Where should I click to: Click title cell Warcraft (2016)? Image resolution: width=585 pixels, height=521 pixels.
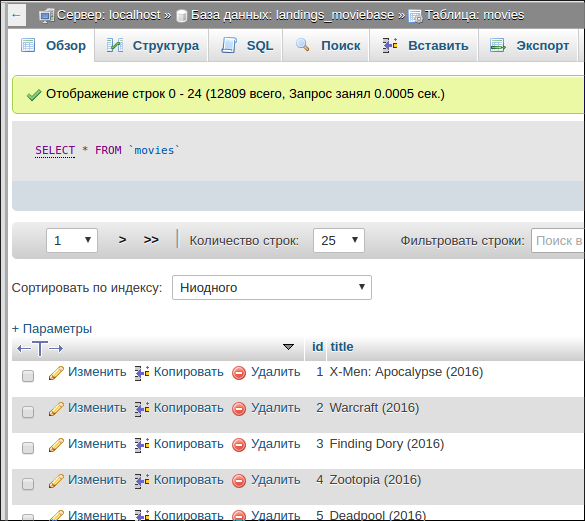tap(374, 408)
